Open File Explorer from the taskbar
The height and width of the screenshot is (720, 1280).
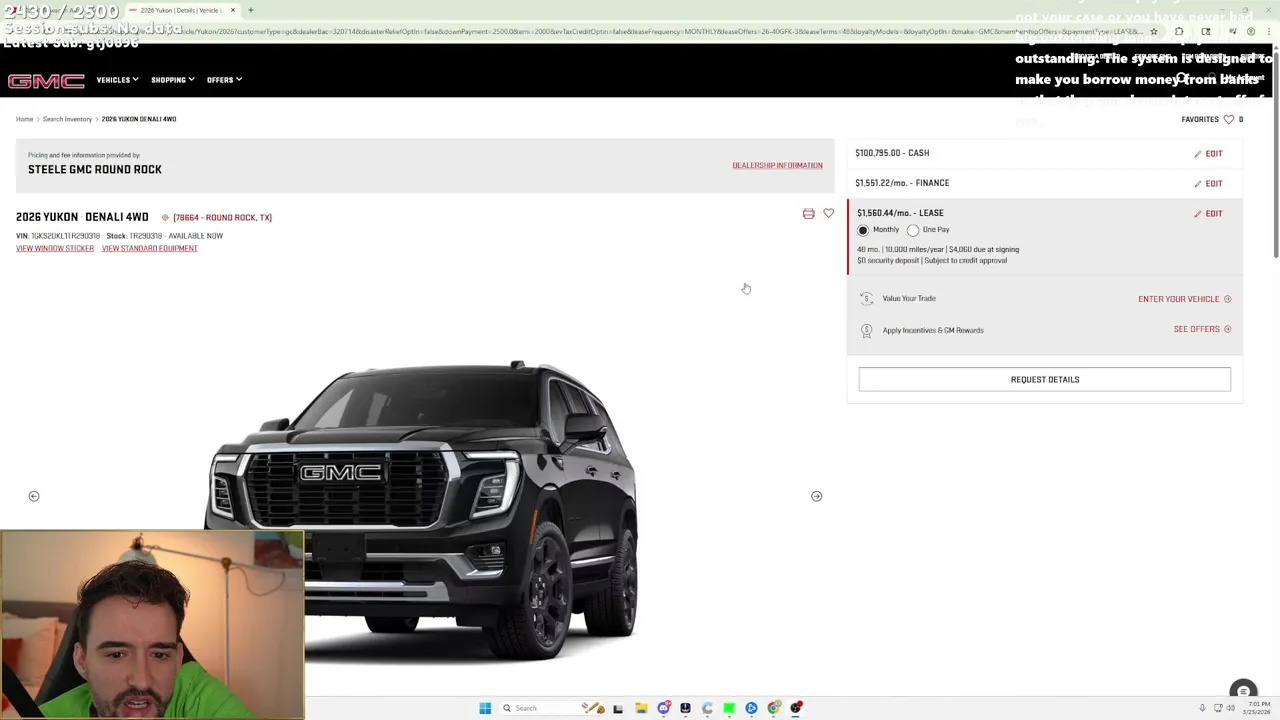pyautogui.click(x=641, y=708)
